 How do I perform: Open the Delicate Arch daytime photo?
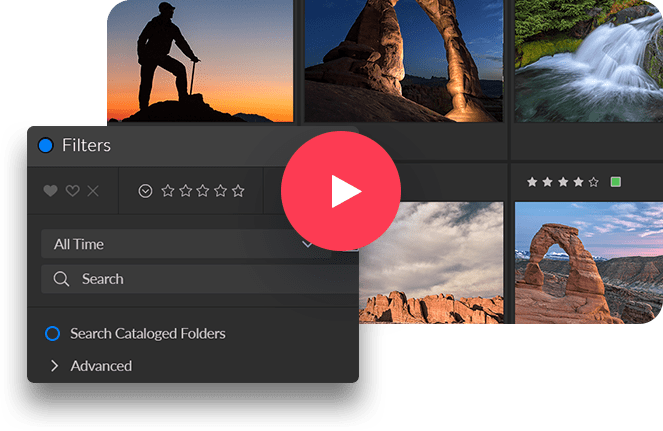(x=589, y=263)
